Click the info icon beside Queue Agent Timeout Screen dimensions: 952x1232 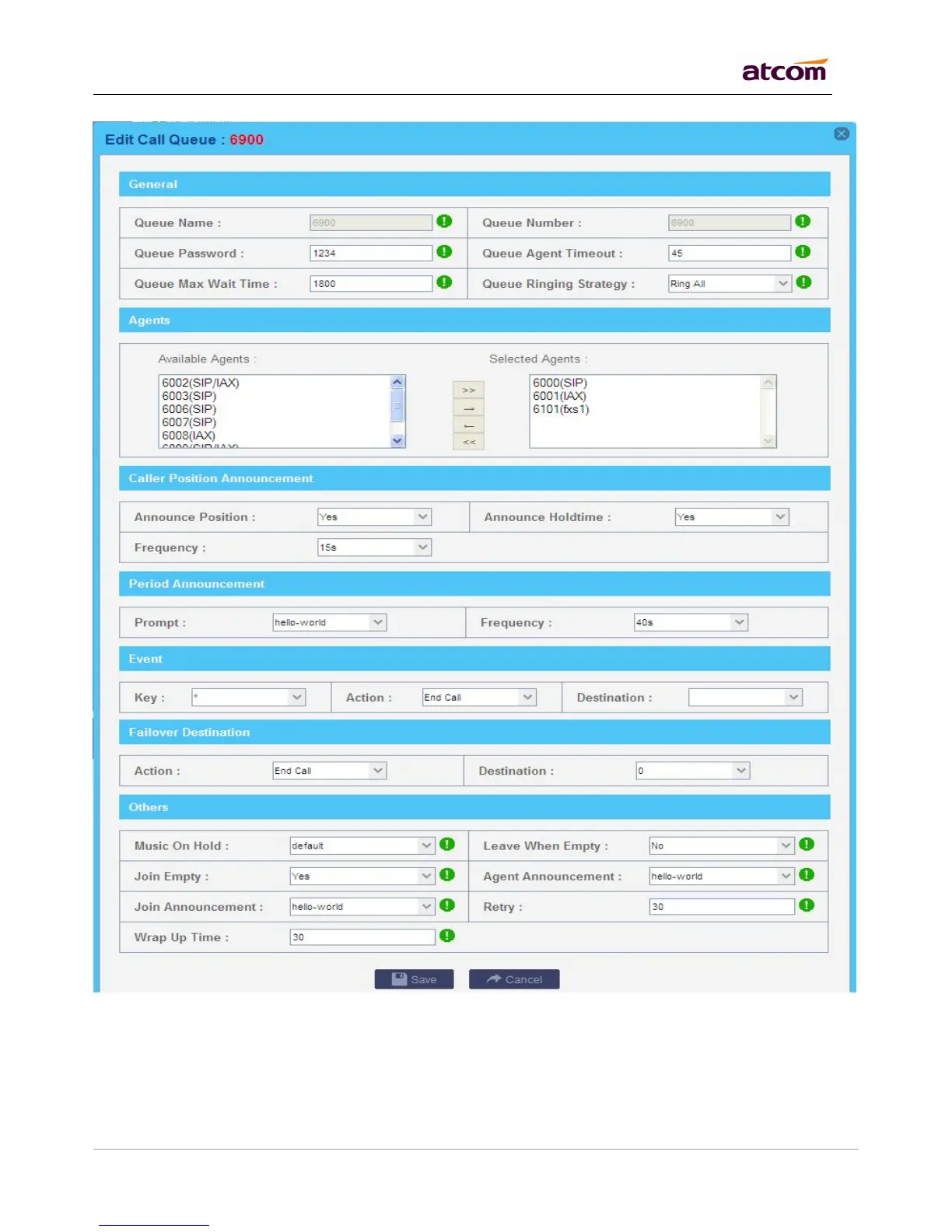803,252
